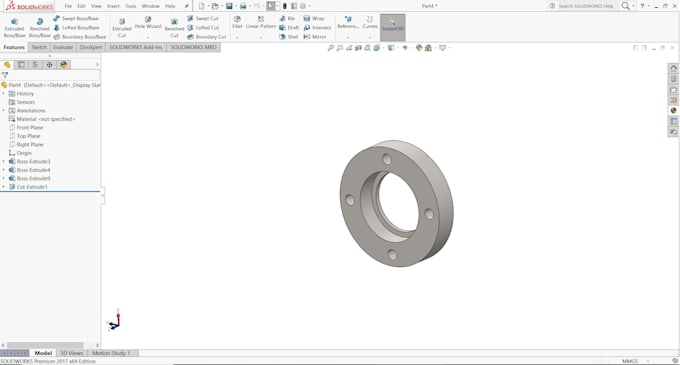This screenshot has width=680, height=365.
Task: Switch to the Sketch tab
Action: click(x=39, y=47)
